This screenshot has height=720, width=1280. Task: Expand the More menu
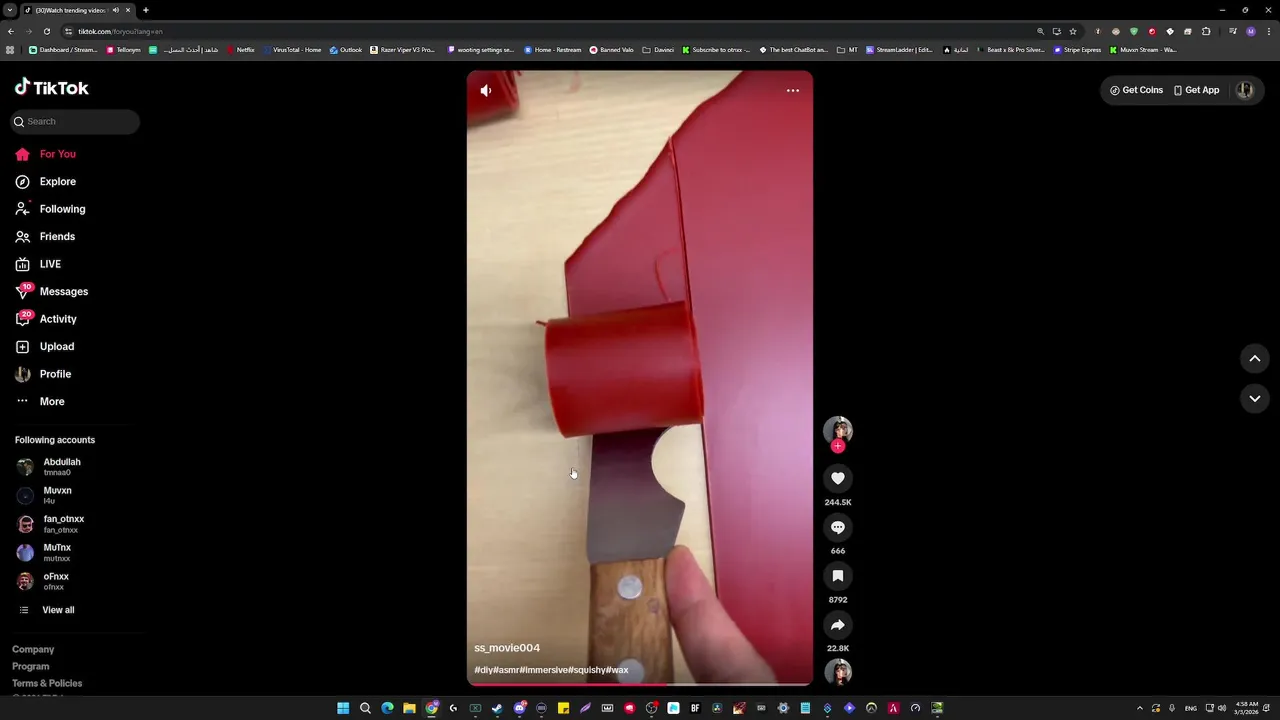(x=40, y=402)
